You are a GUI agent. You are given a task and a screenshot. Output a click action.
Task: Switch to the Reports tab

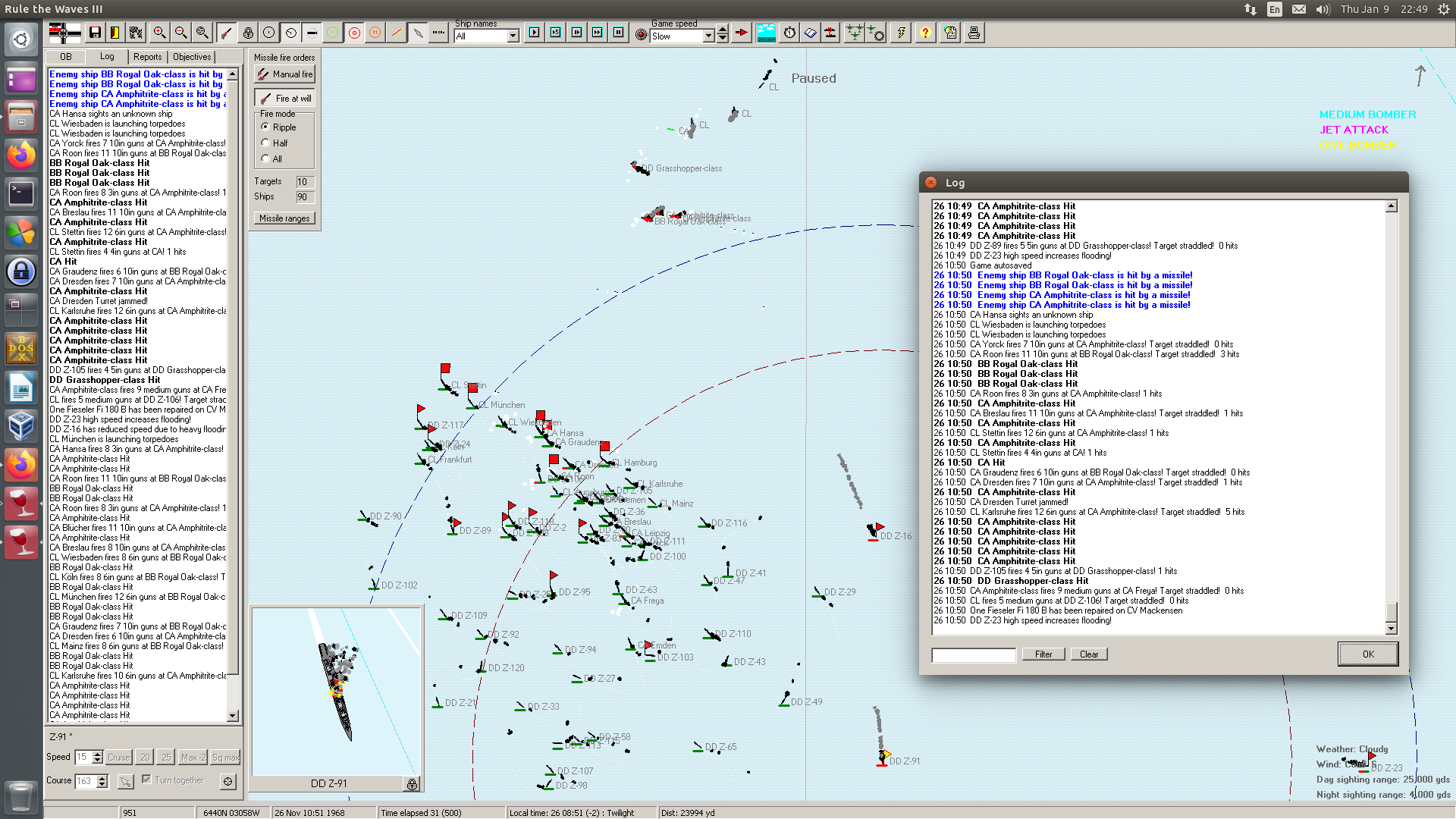pyautogui.click(x=148, y=57)
